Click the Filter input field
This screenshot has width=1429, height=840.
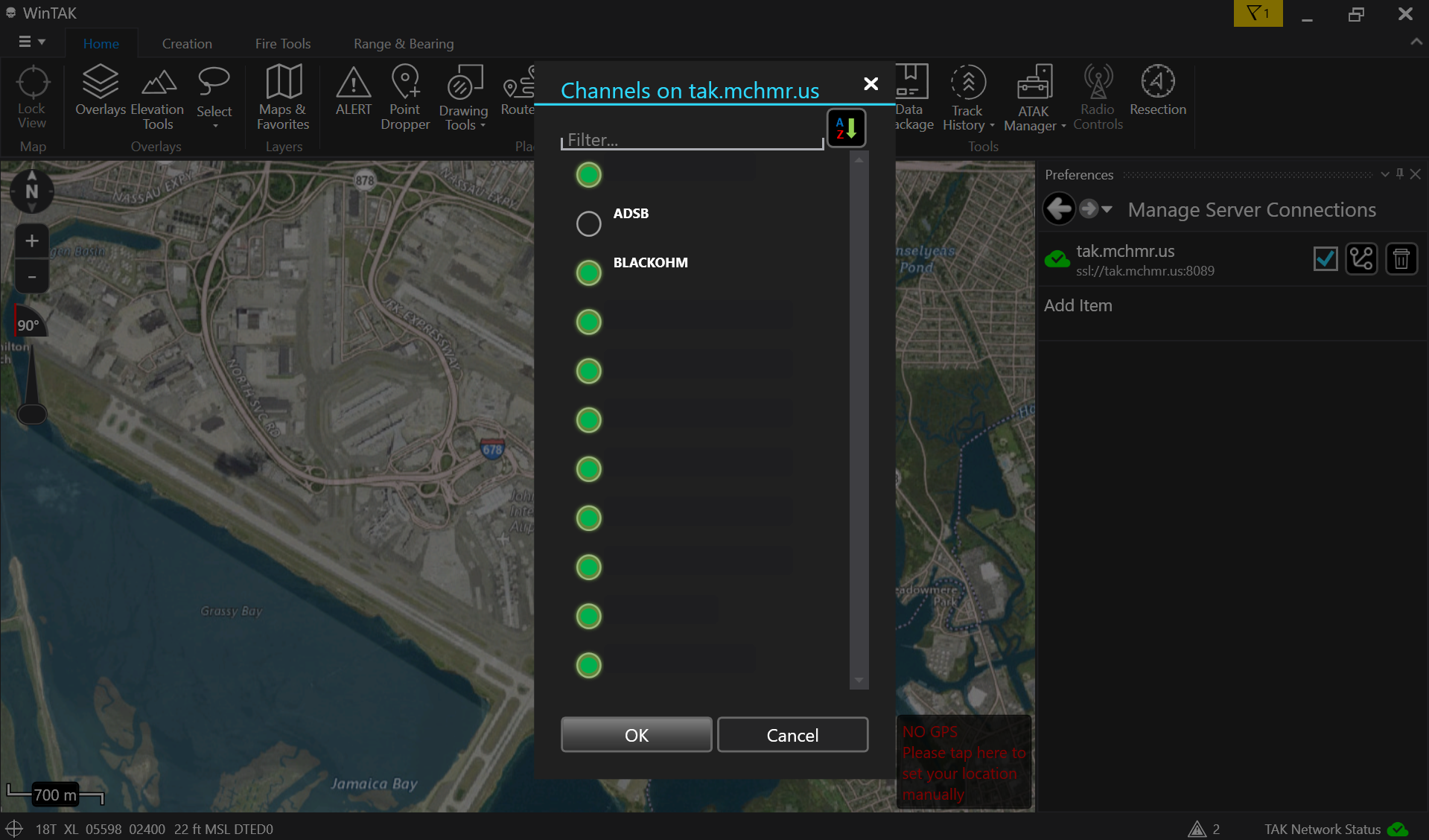point(693,139)
